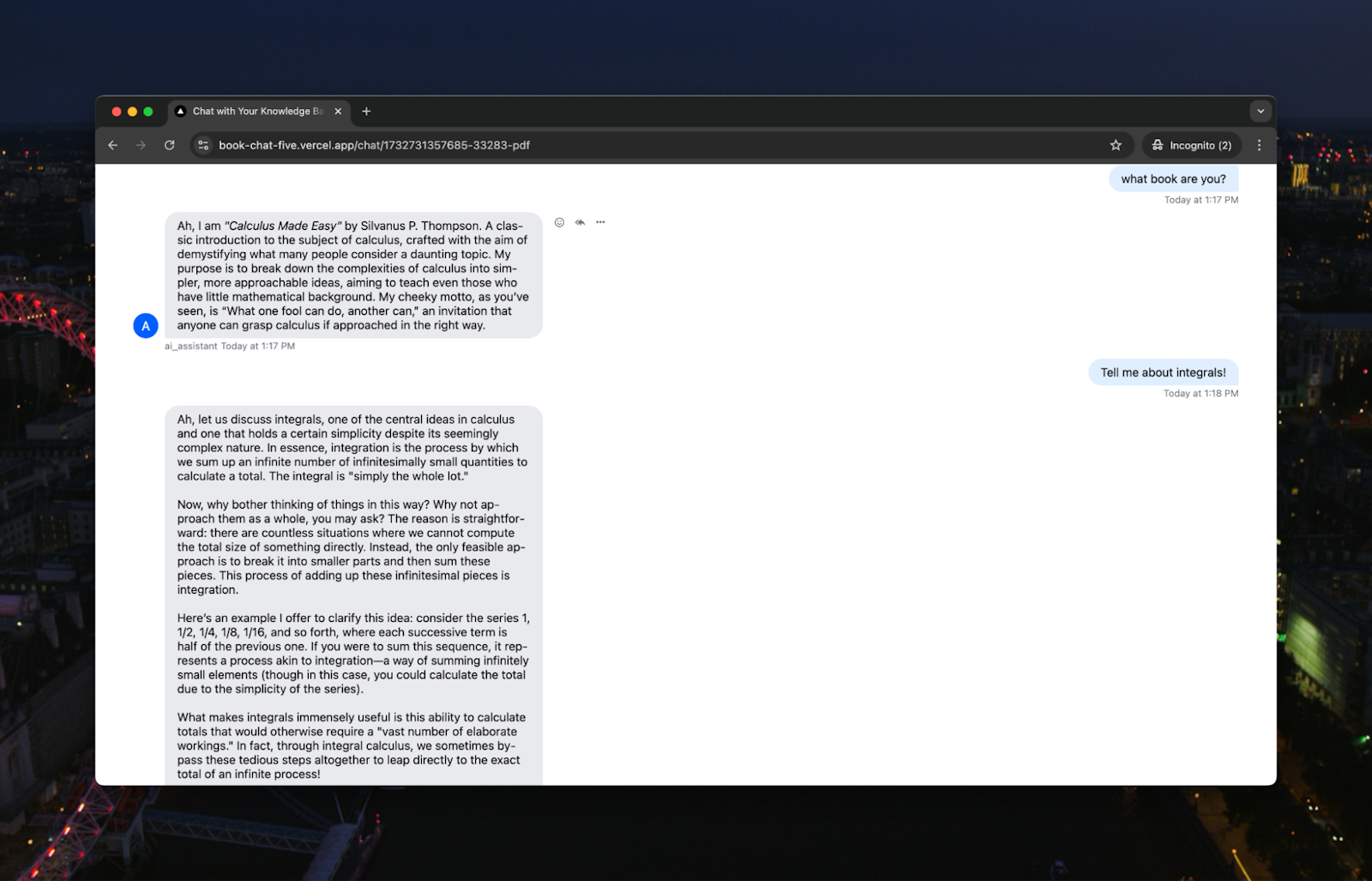Screen dimensions: 1372x881
Task: Go back to the previous page
Action: click(x=112, y=145)
